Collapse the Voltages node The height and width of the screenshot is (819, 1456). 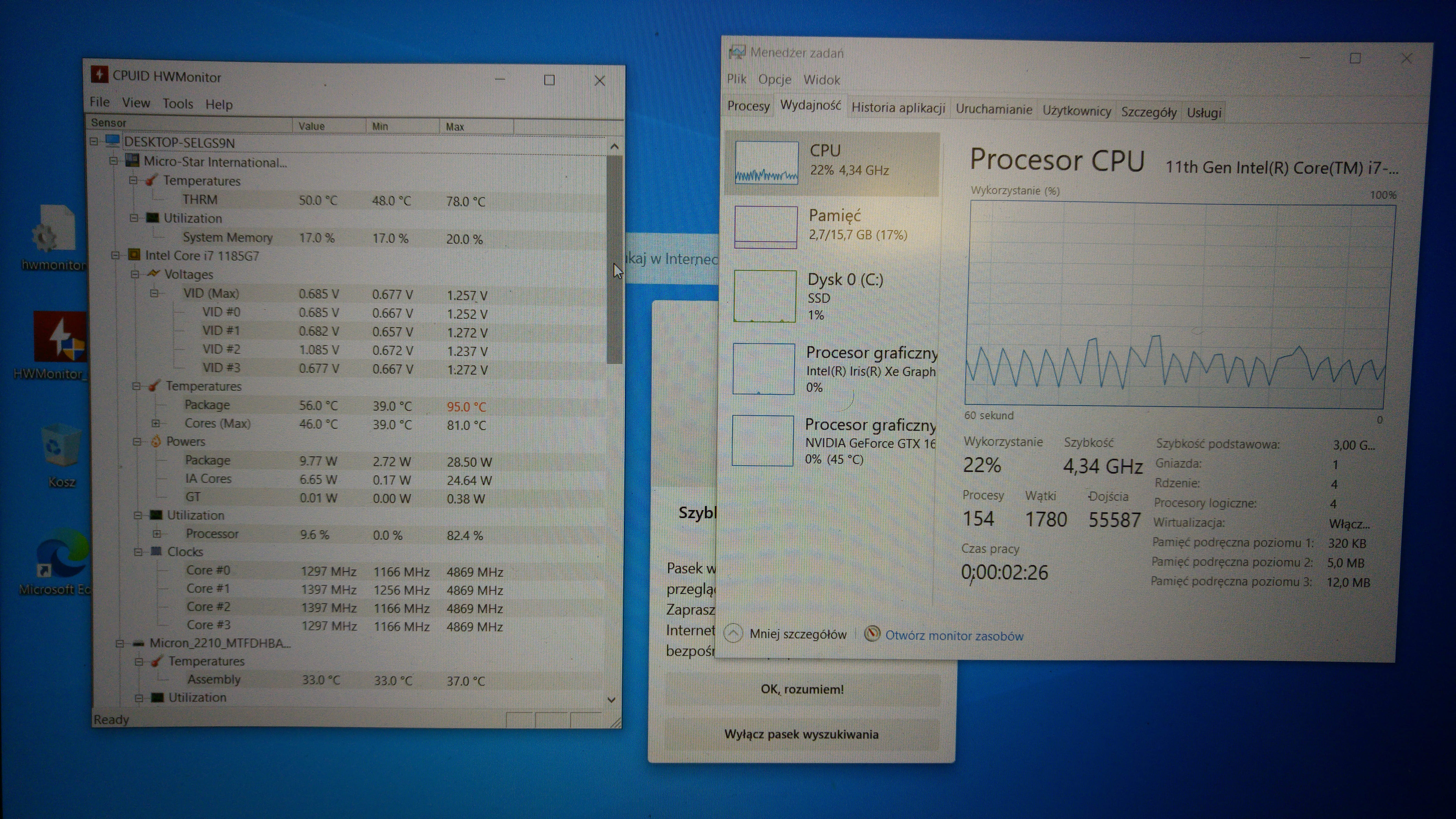(x=135, y=274)
